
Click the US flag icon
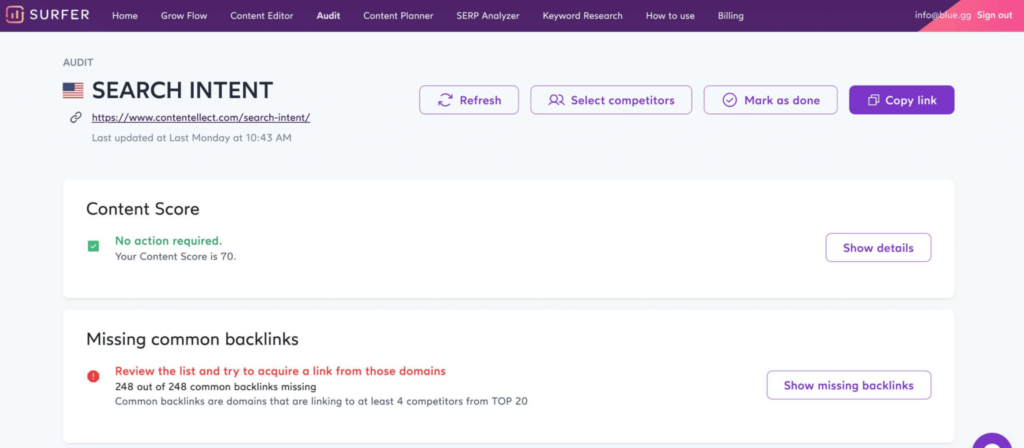point(72,91)
